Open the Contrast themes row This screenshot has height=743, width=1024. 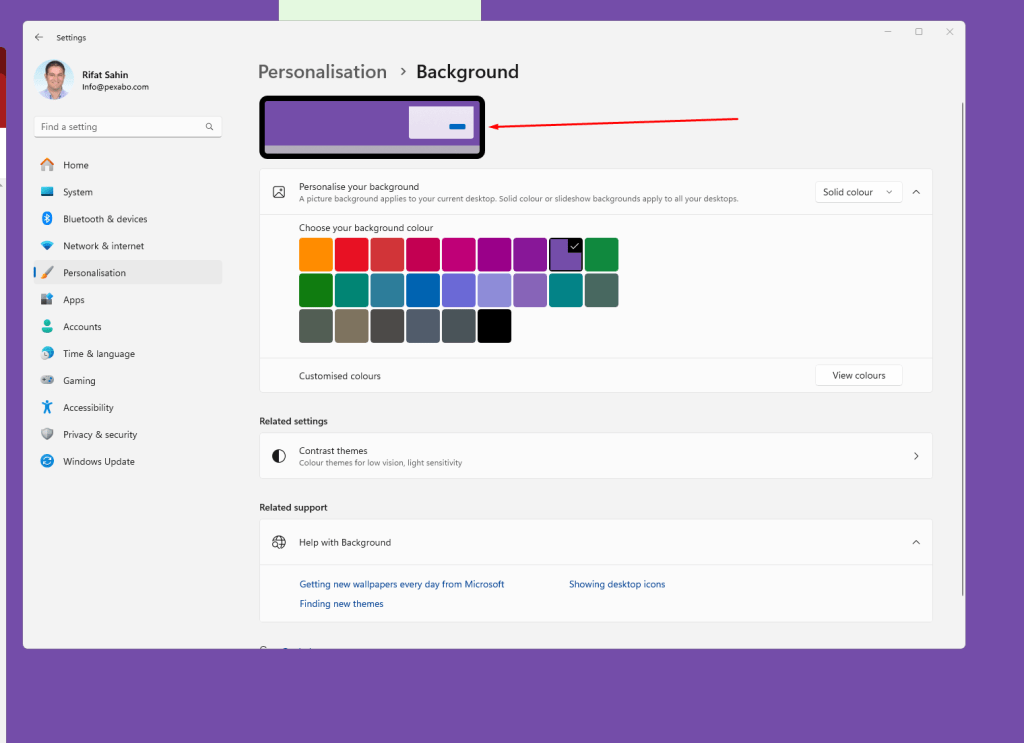(596, 456)
